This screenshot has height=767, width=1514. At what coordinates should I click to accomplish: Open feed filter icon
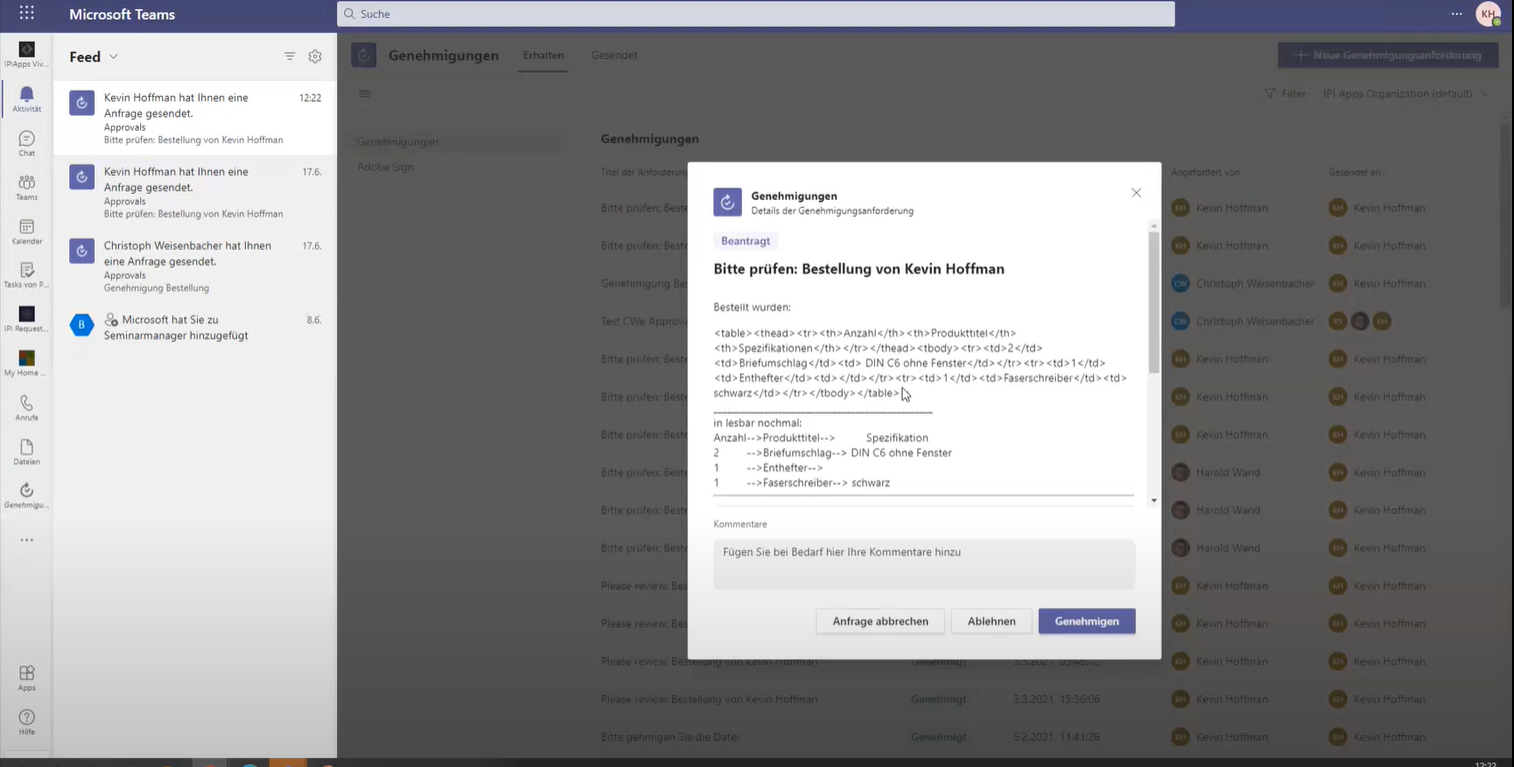click(290, 56)
